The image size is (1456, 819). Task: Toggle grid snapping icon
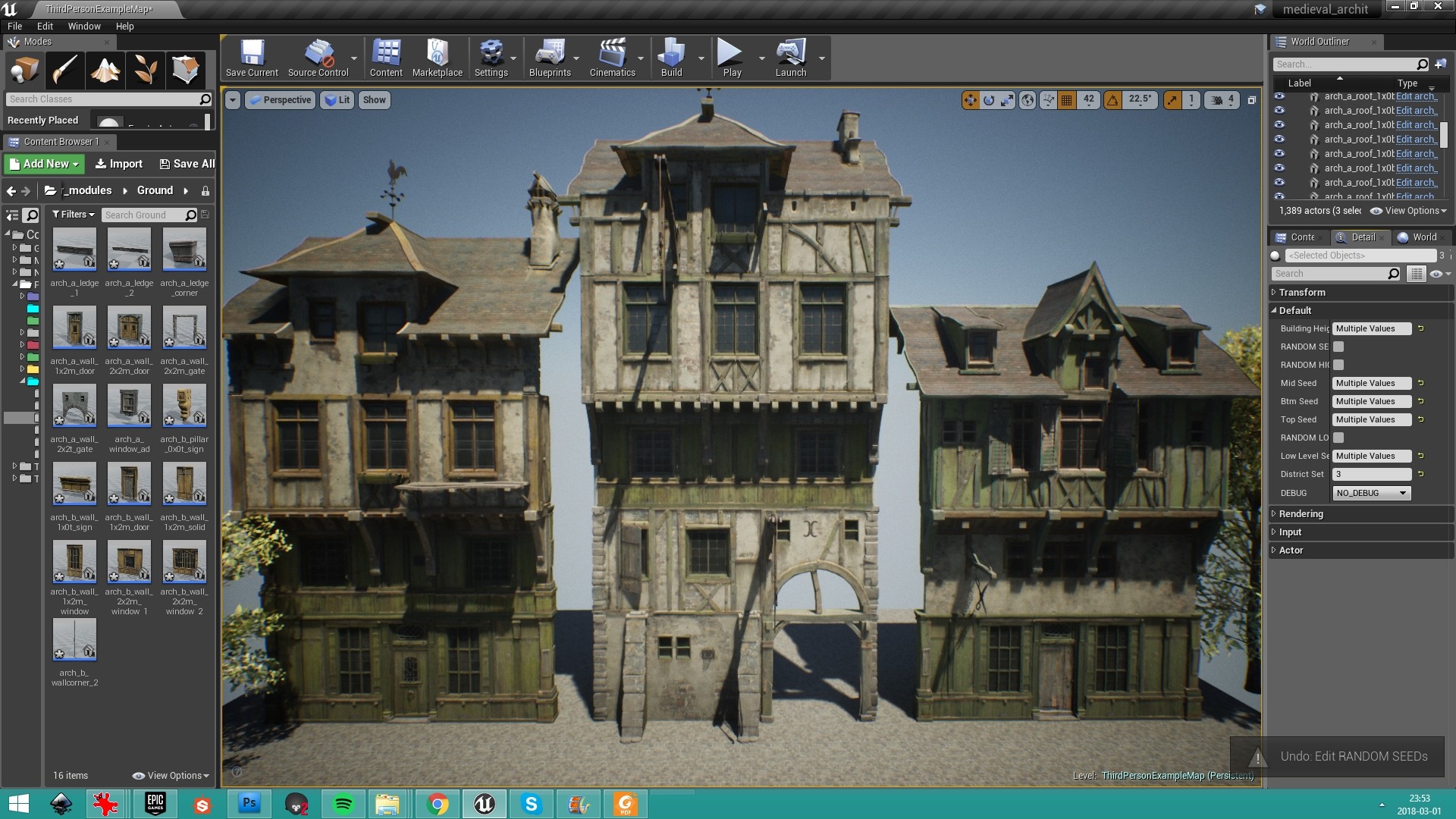pos(1066,100)
